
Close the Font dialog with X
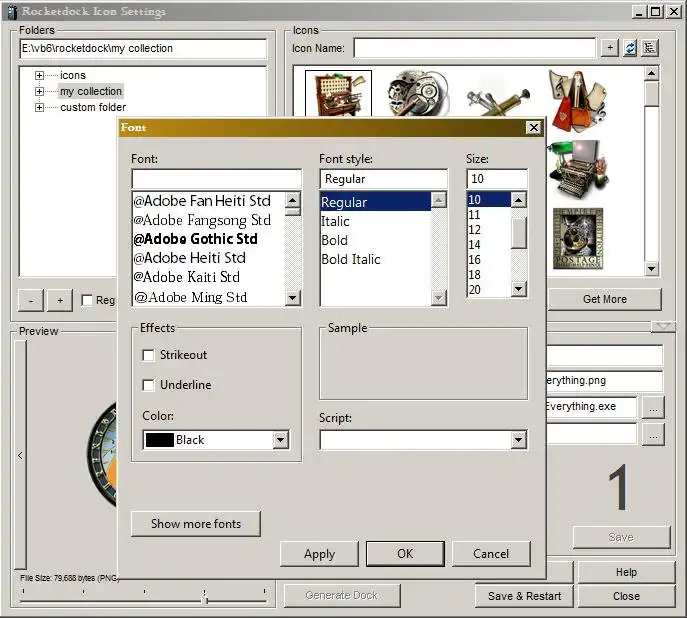tap(534, 127)
